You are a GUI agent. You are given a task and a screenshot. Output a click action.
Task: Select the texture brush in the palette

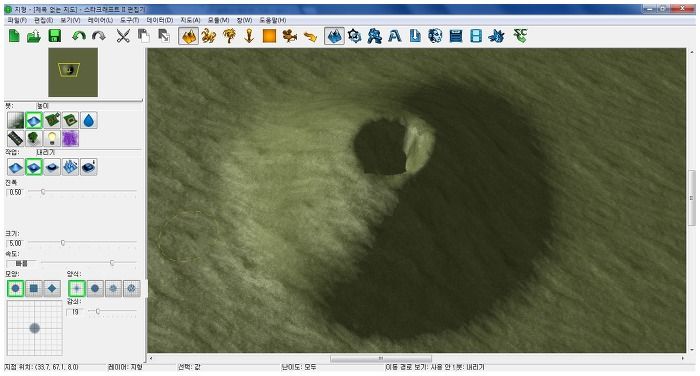(16, 120)
